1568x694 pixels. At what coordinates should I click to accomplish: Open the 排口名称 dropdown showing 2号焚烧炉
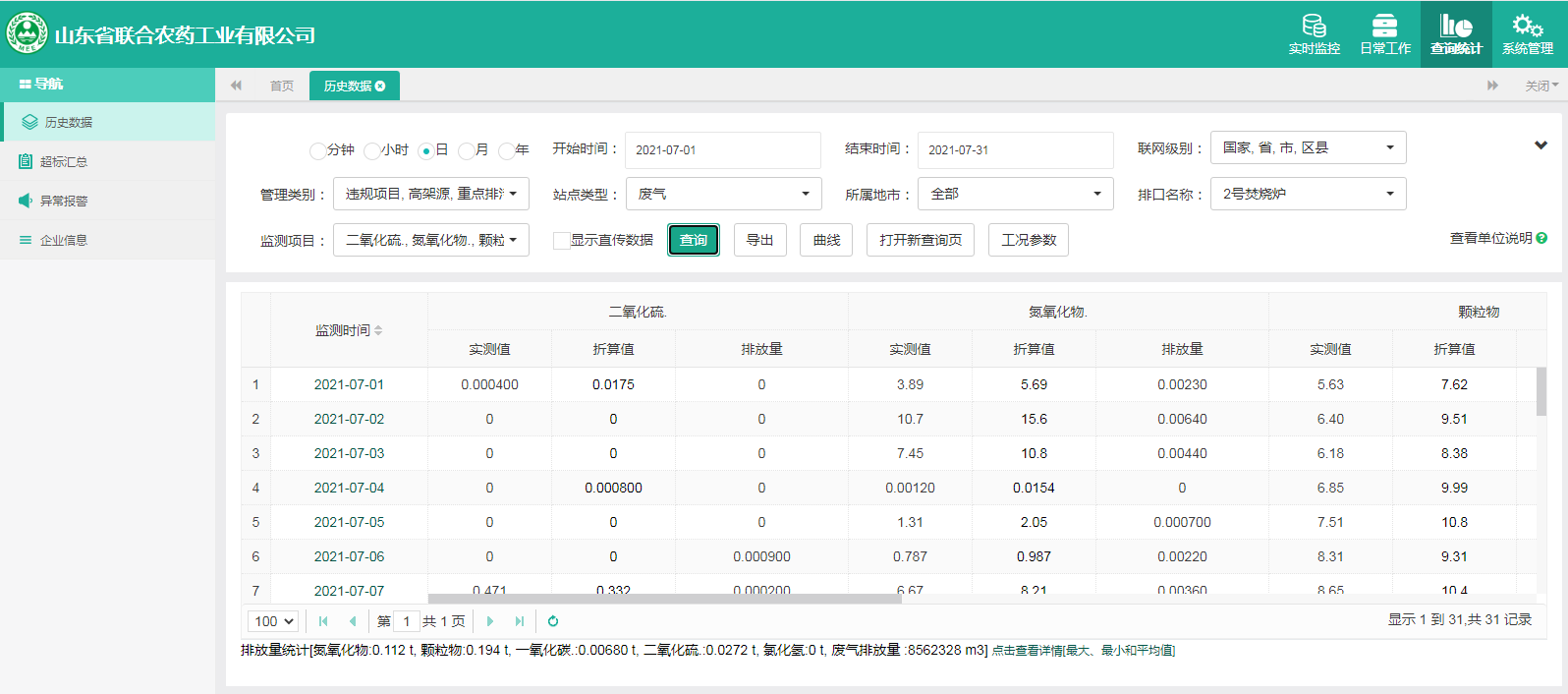(x=1307, y=194)
